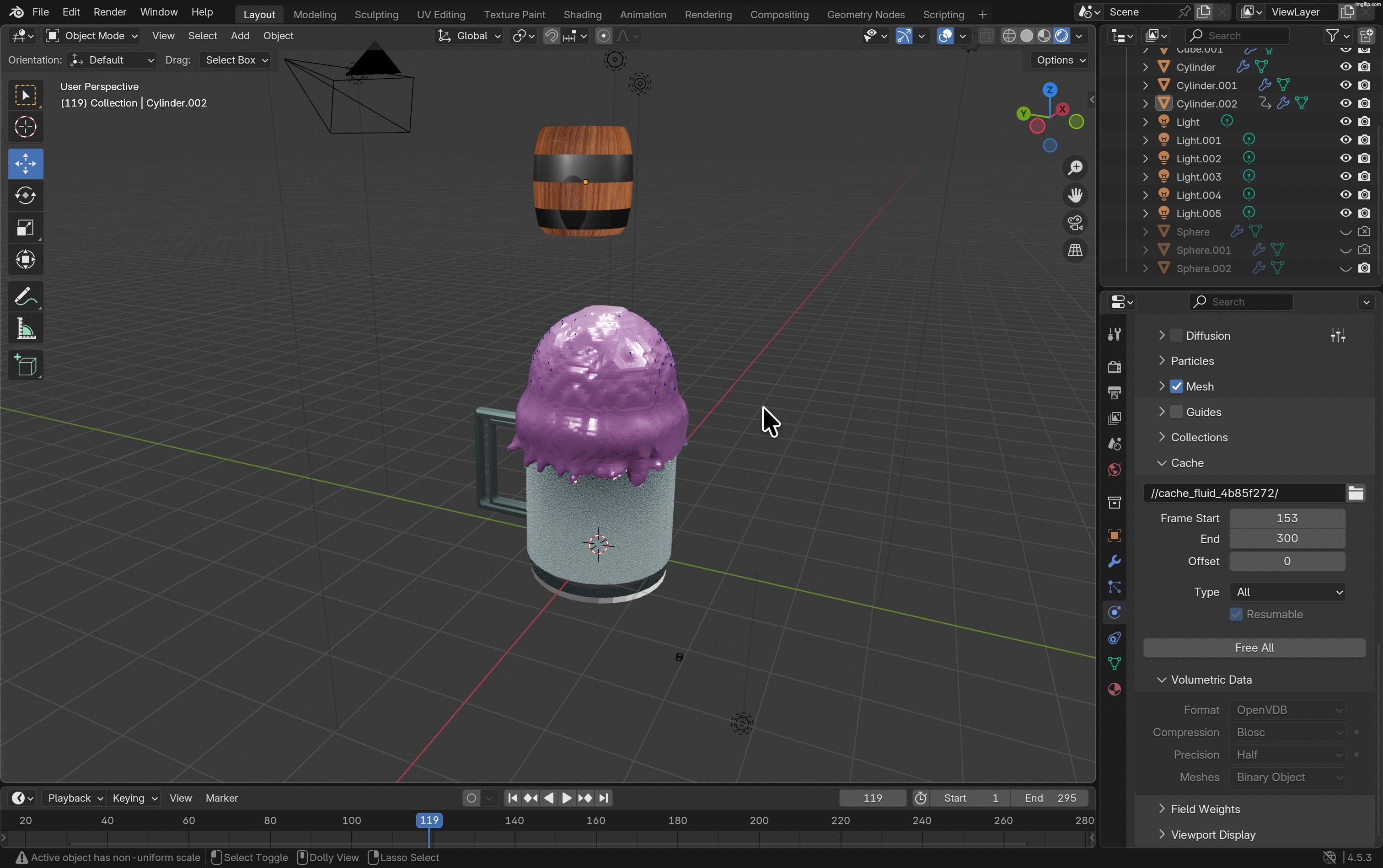Open the Type dropdown set to All
The width and height of the screenshot is (1383, 868).
[1286, 592]
